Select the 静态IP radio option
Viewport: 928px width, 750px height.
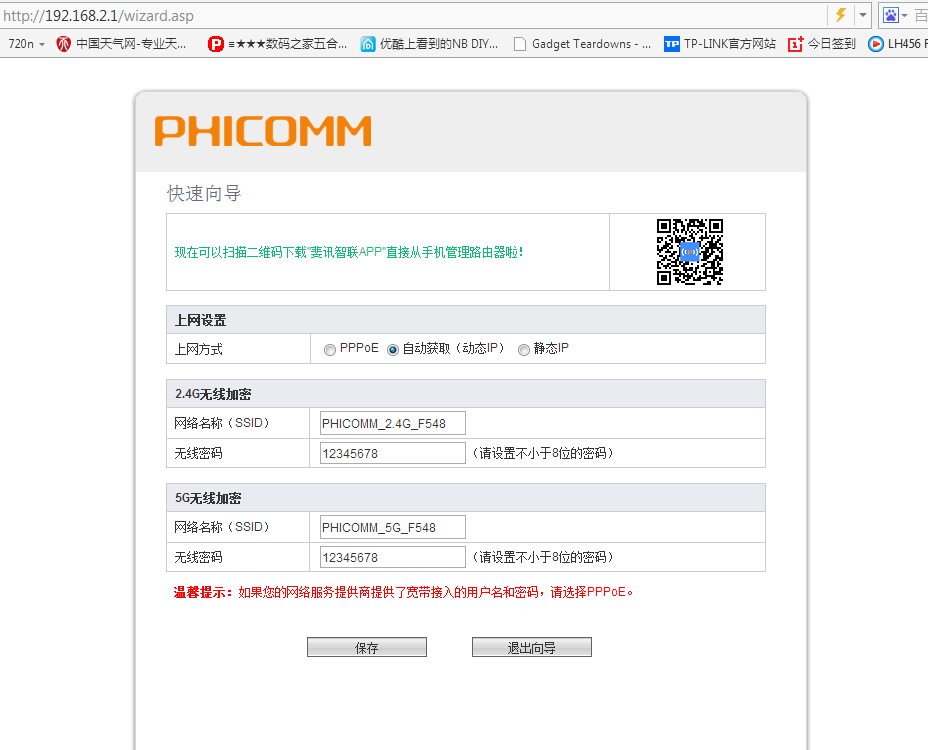pos(524,350)
